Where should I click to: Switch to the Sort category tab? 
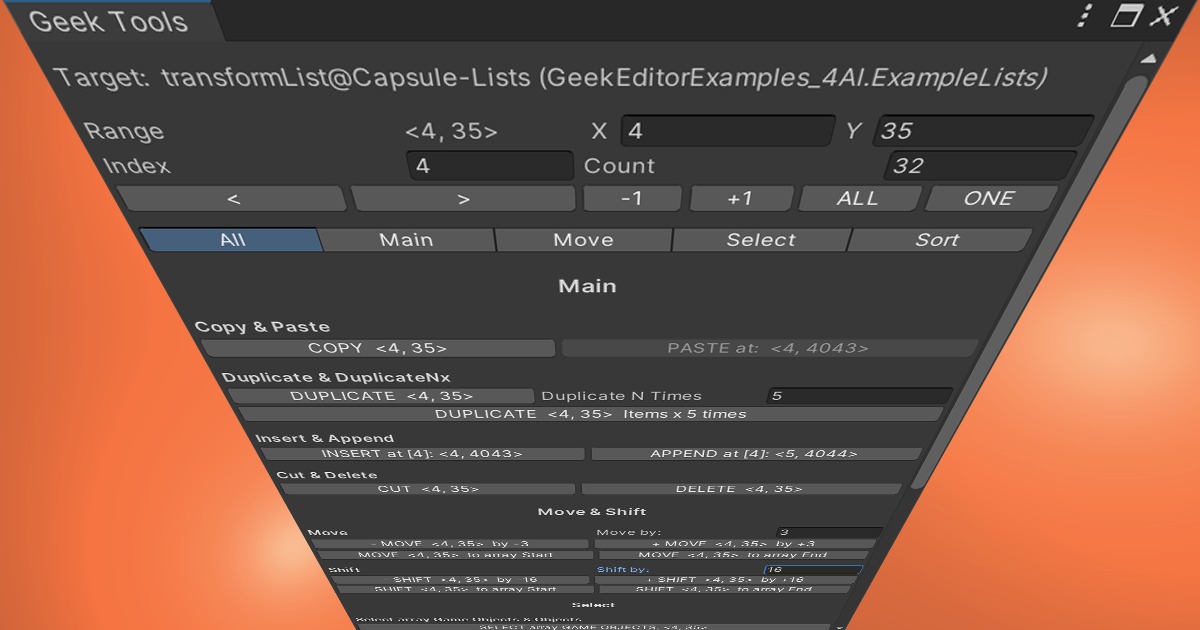[938, 240]
